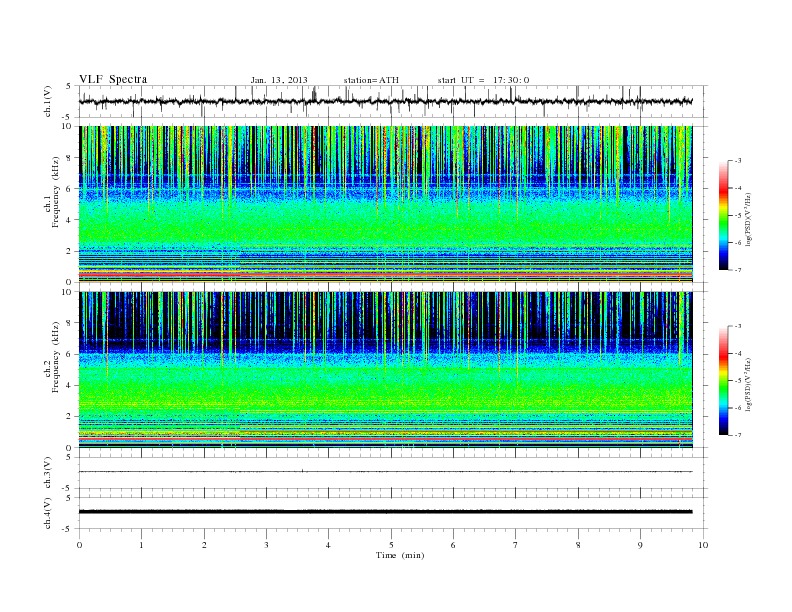Click the '-3' label on ch.1 colorbar

click(x=738, y=161)
